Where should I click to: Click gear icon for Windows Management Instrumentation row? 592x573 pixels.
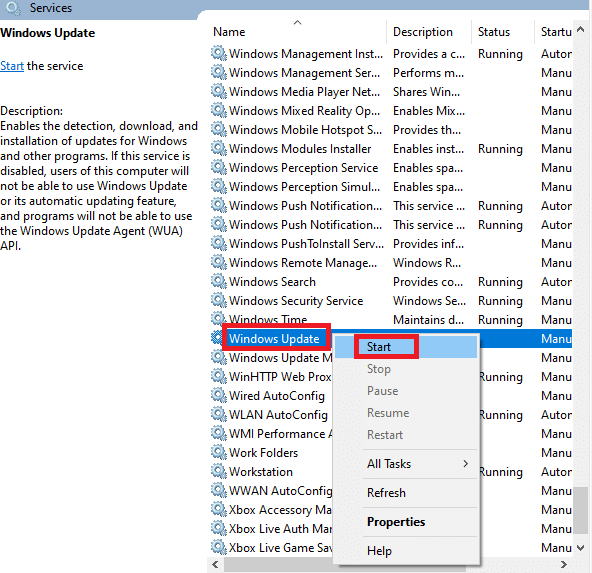219,53
